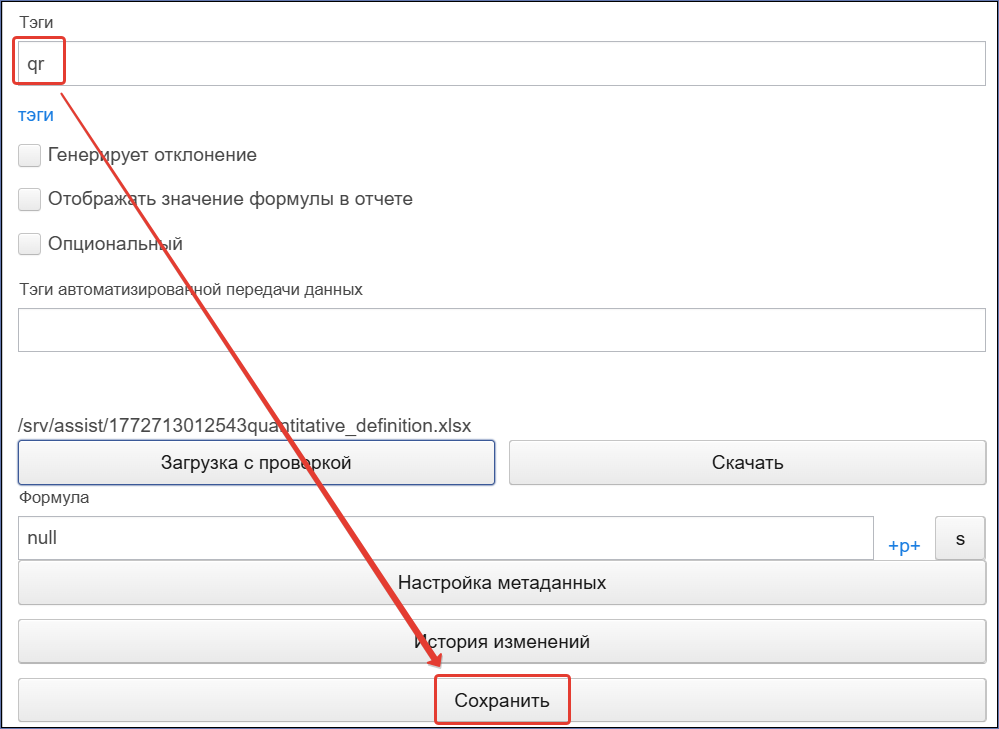This screenshot has height=729, width=999.
Task: Open the blue тэги link
Action: 36,115
